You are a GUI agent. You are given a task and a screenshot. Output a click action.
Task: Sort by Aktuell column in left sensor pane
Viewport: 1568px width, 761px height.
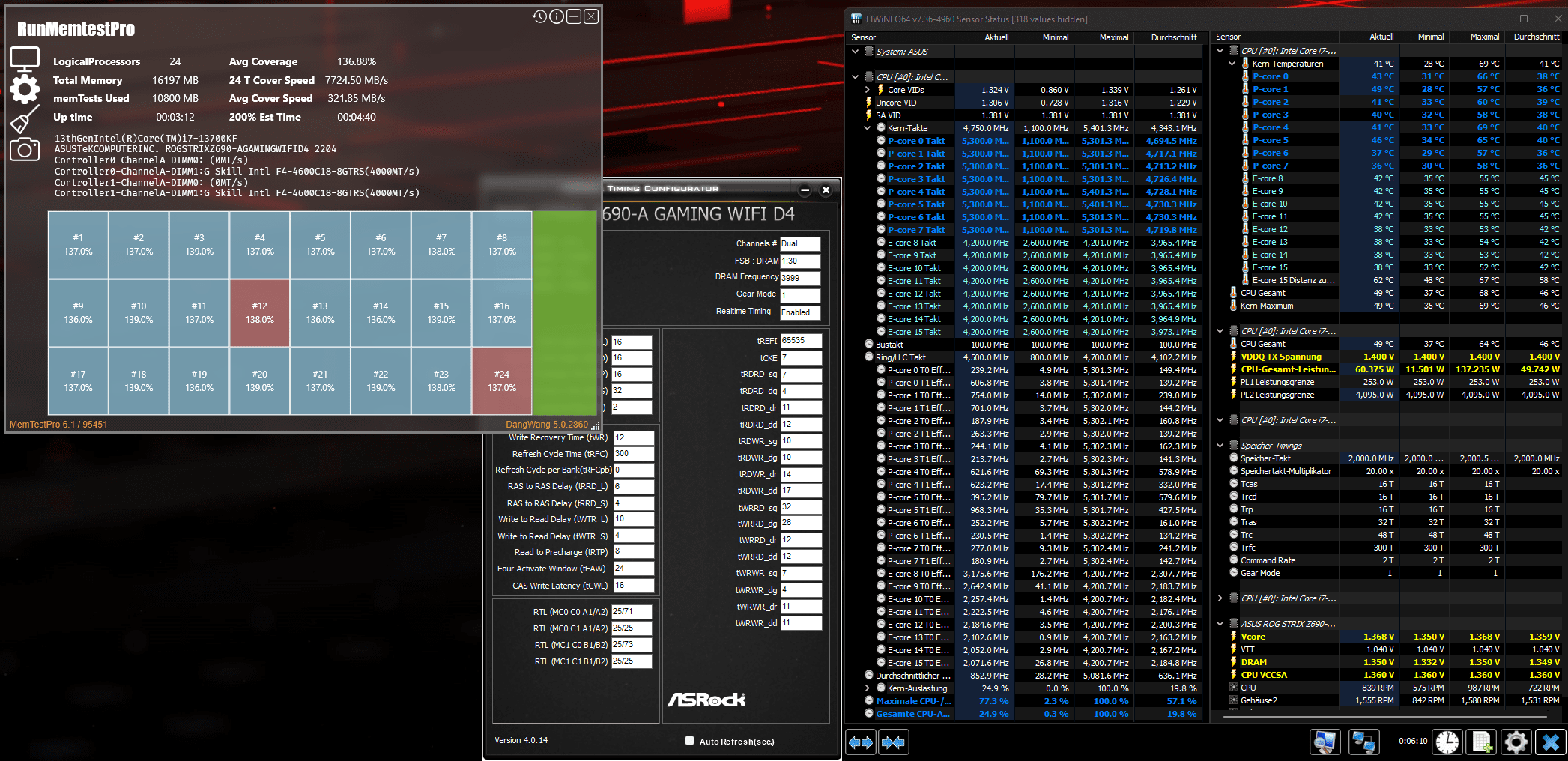[x=984, y=37]
